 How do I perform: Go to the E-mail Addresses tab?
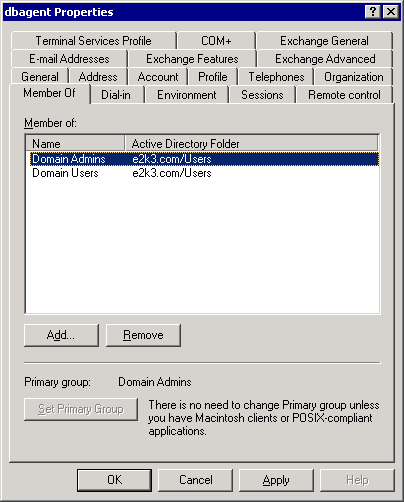coord(69,59)
